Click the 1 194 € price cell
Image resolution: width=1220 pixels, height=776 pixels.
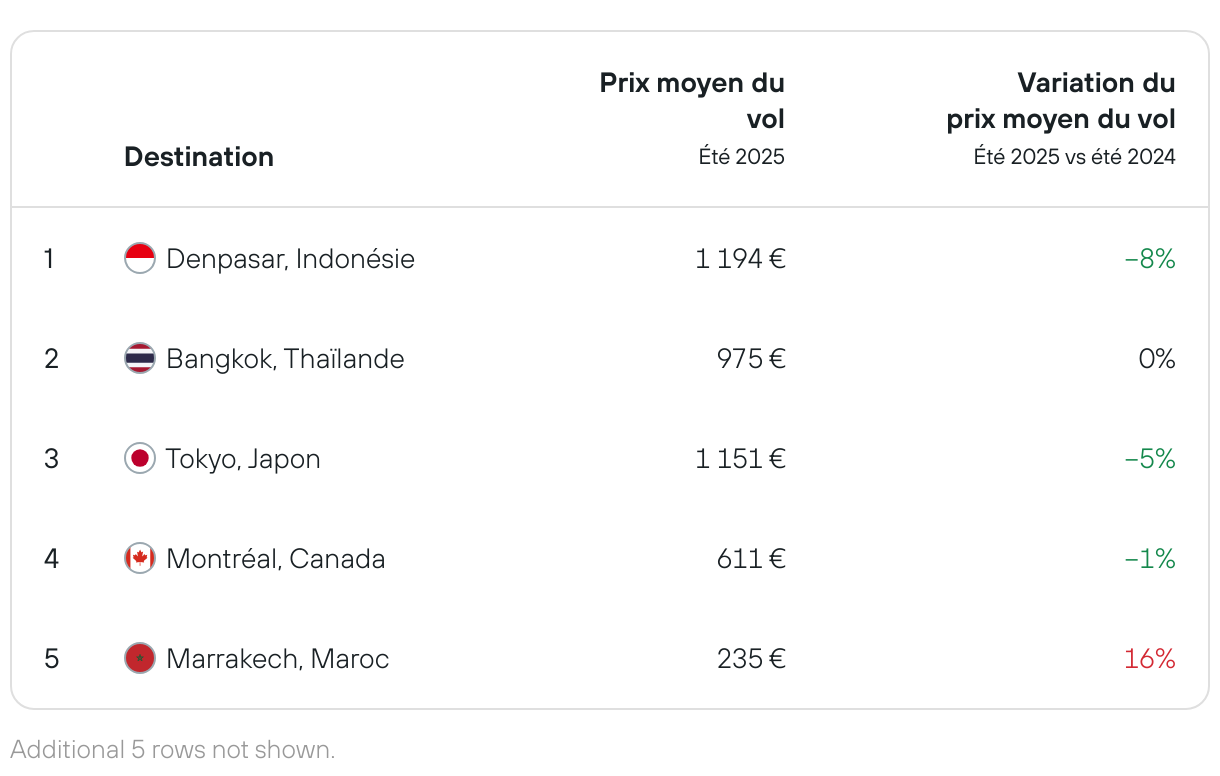(741, 259)
